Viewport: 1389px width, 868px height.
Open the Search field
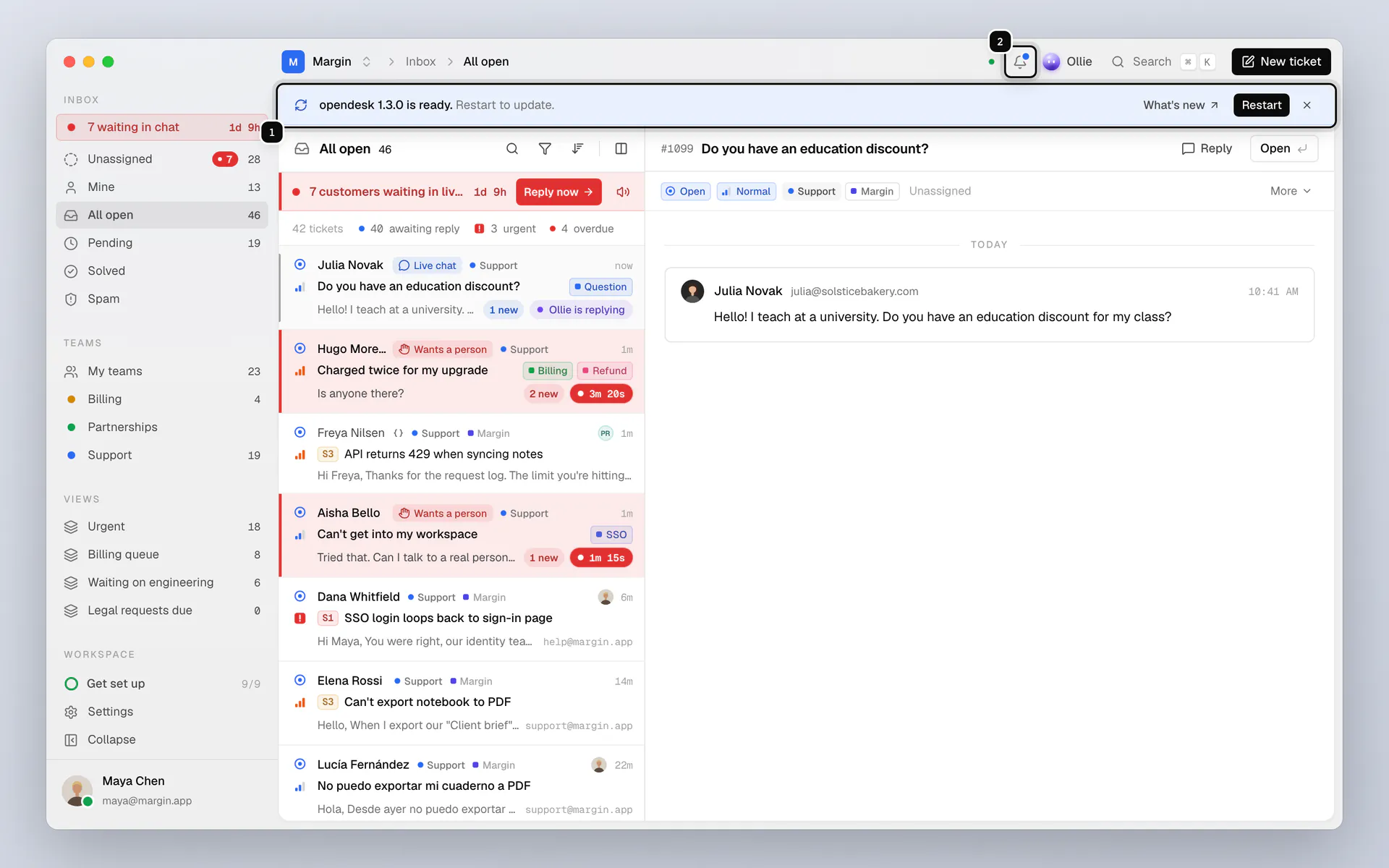click(1163, 61)
